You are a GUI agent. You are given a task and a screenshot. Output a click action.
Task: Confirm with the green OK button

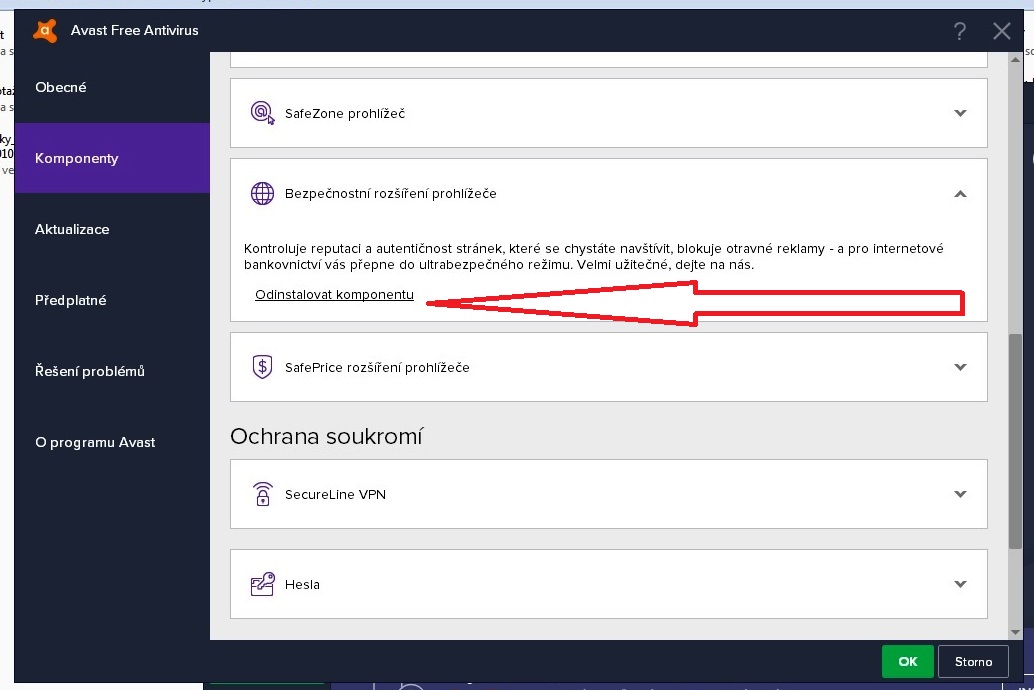coord(907,661)
